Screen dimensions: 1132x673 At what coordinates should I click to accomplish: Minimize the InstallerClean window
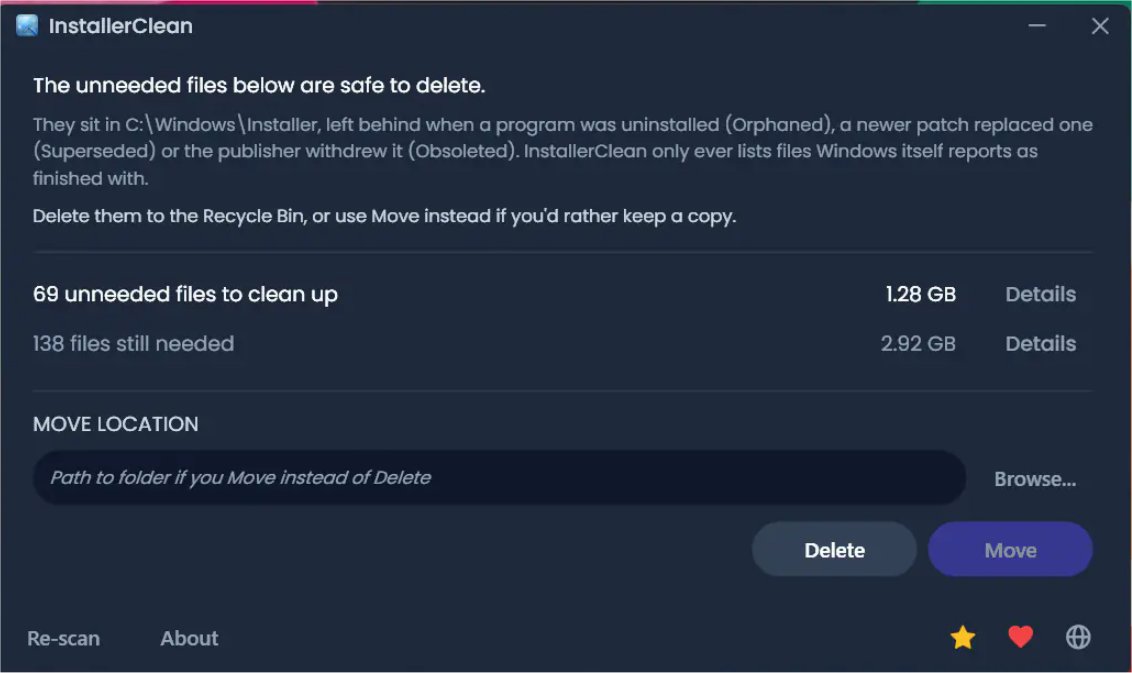coord(1037,25)
